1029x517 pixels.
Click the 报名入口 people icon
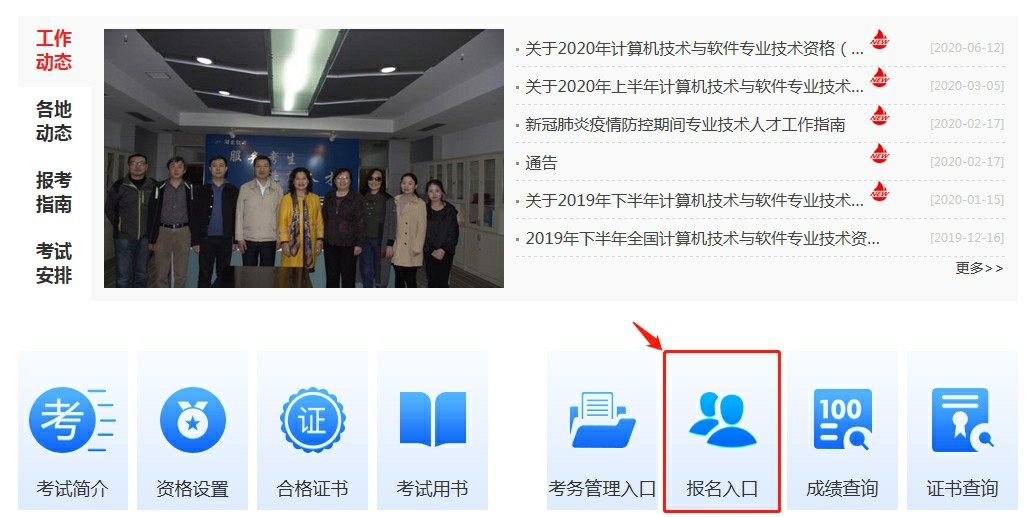point(722,420)
